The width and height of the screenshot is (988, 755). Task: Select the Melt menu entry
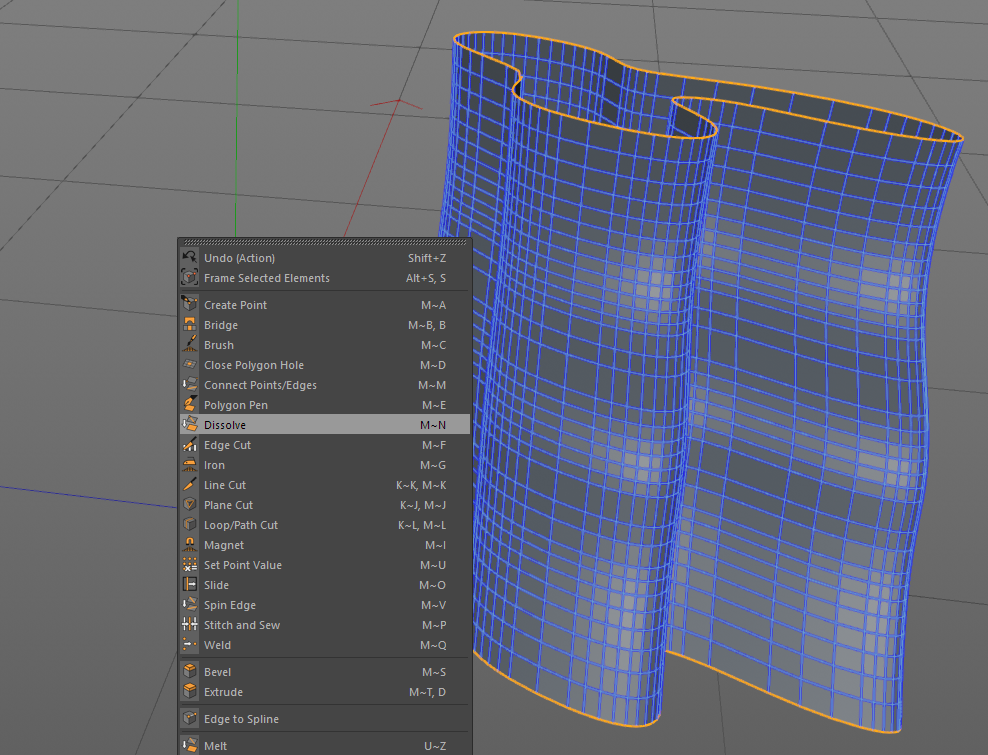click(325, 746)
